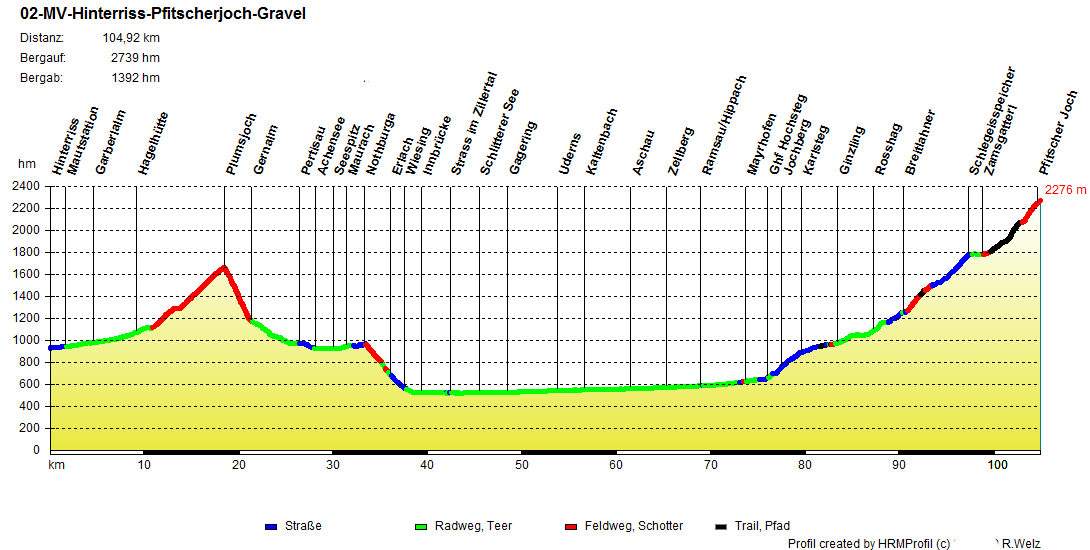Click the blue Straße legend swatch
The width and height of the screenshot is (1090, 550).
[270, 526]
